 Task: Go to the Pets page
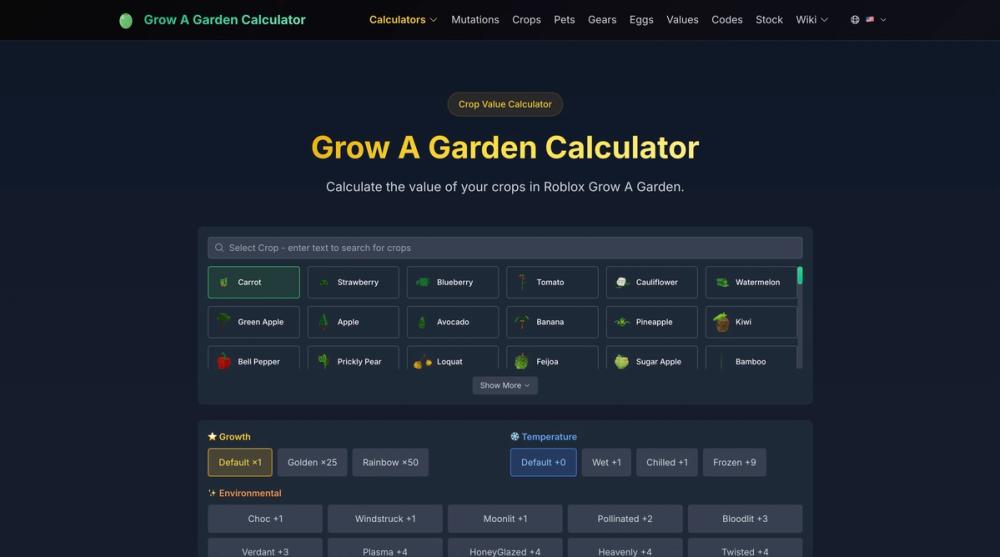tap(564, 20)
